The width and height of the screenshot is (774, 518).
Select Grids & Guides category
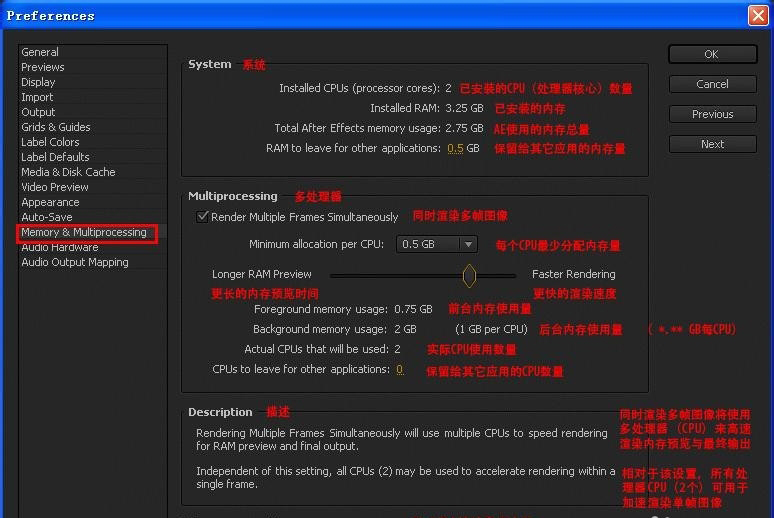56,127
